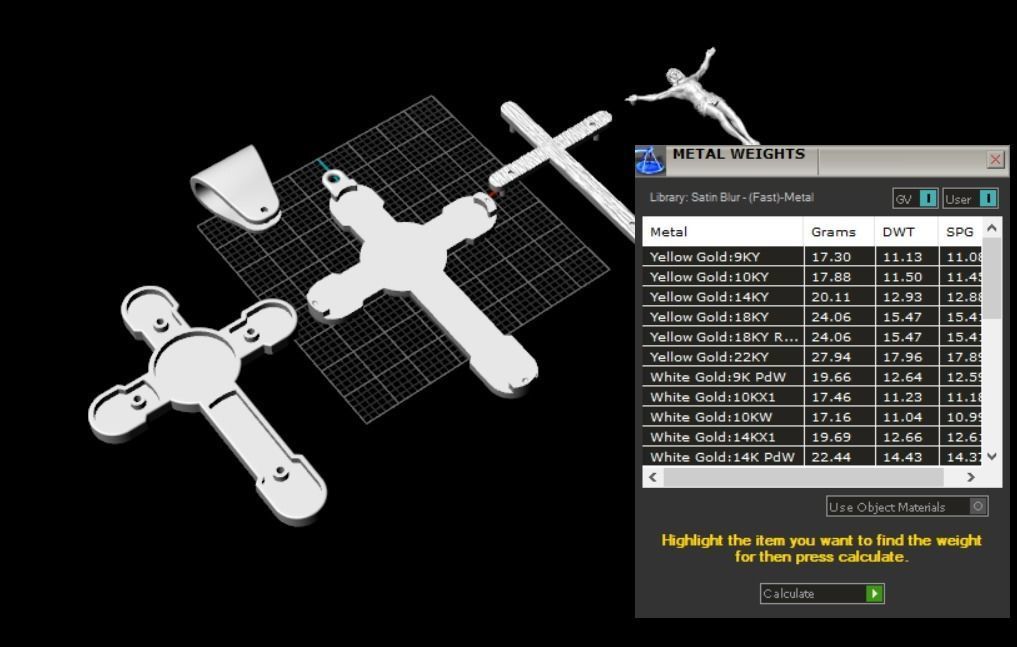Sort by the Grams column header
Viewport: 1017px width, 647px height.
[839, 232]
